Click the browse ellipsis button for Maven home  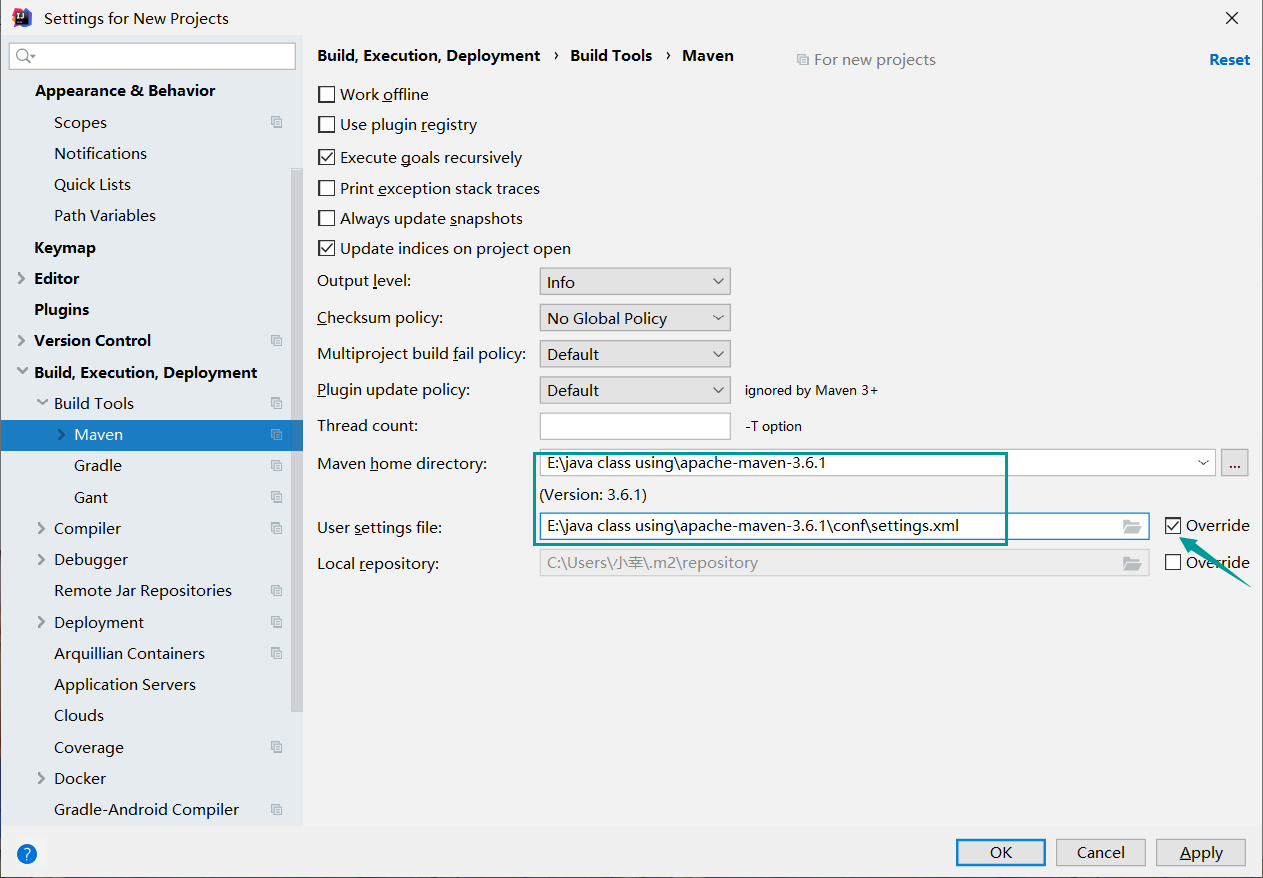pos(1234,463)
